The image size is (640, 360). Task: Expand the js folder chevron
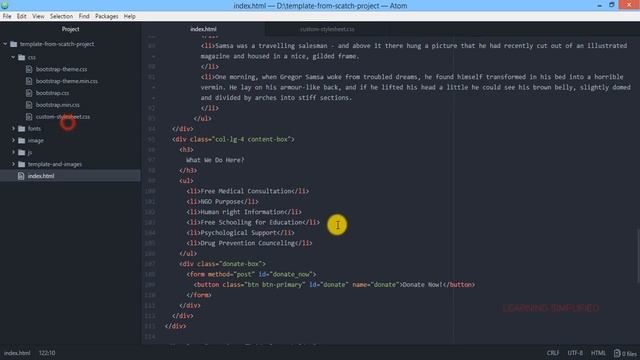(x=13, y=152)
